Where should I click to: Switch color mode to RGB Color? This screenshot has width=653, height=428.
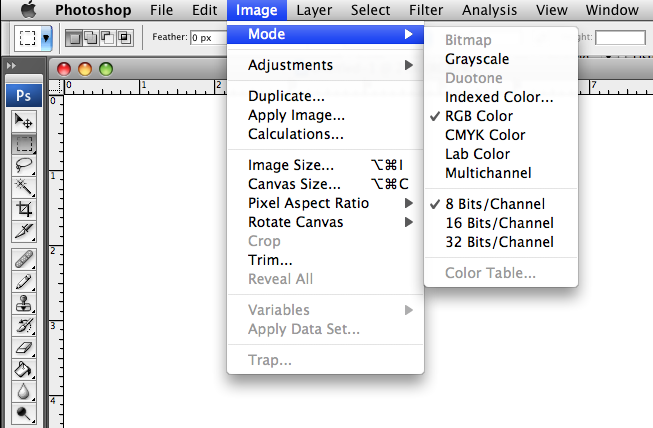485,116
